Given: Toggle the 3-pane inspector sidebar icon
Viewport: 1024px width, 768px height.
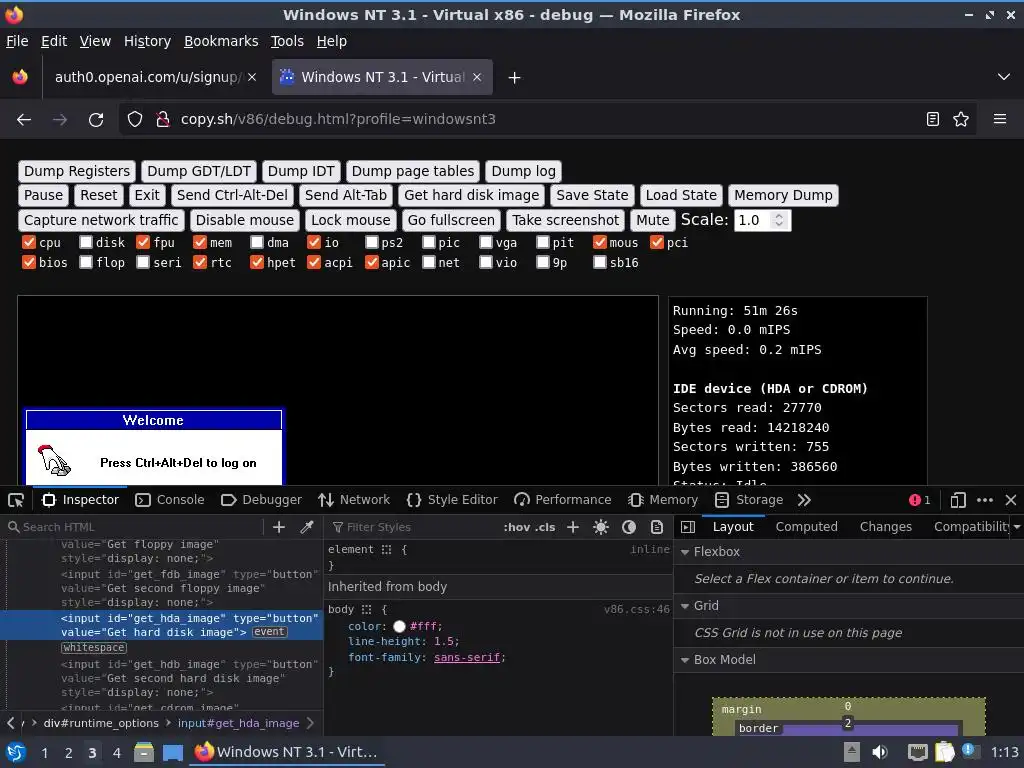Looking at the screenshot, I should coord(688,527).
